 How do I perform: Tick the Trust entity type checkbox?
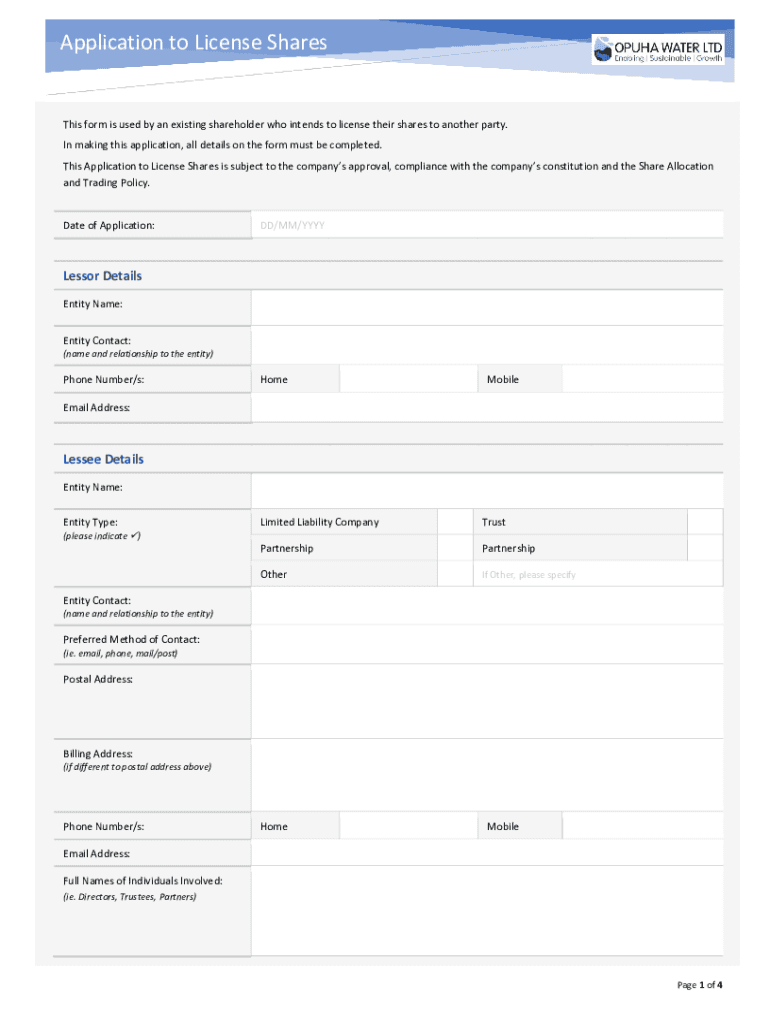(704, 522)
